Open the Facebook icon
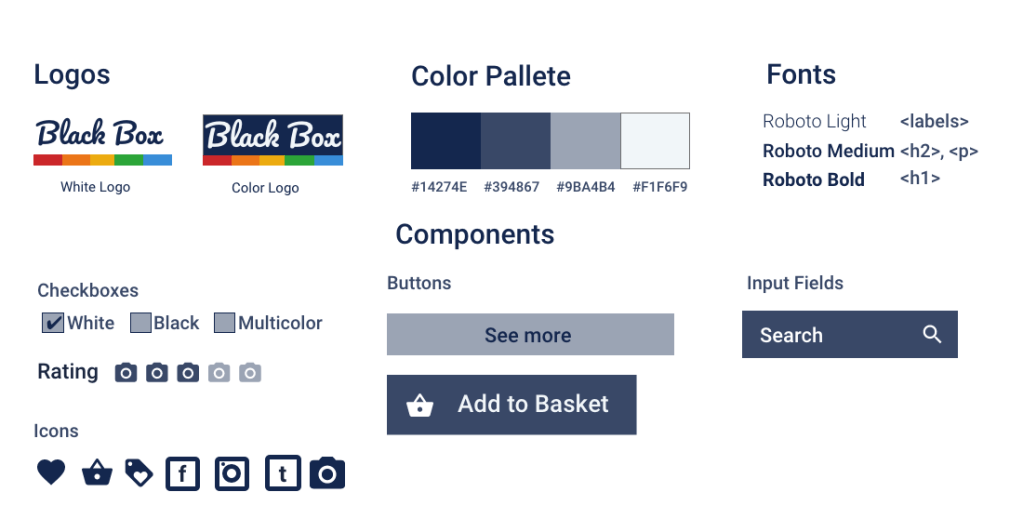The width and height of the screenshot is (1023, 532). point(182,473)
